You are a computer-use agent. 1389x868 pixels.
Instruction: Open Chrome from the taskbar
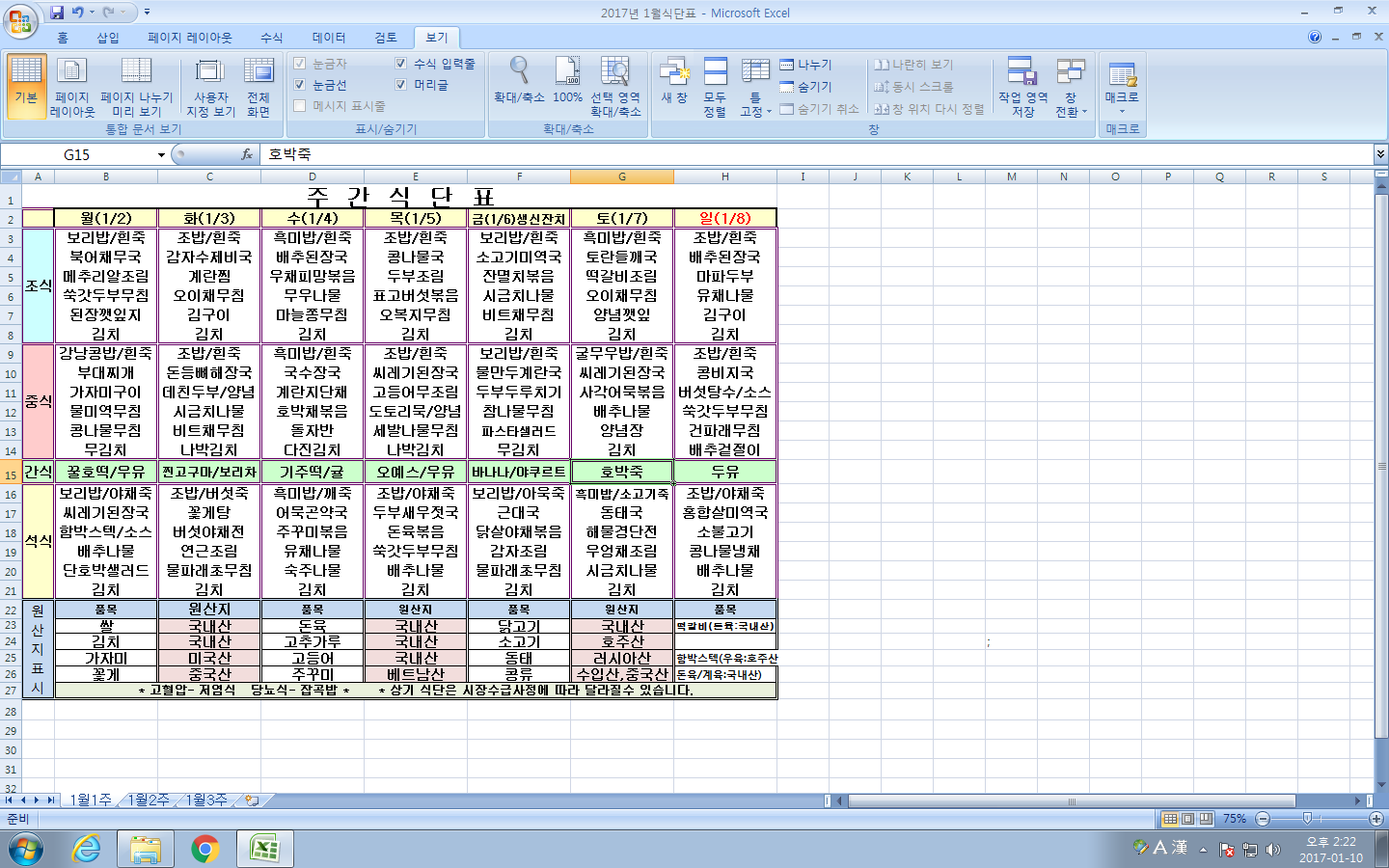point(204,849)
